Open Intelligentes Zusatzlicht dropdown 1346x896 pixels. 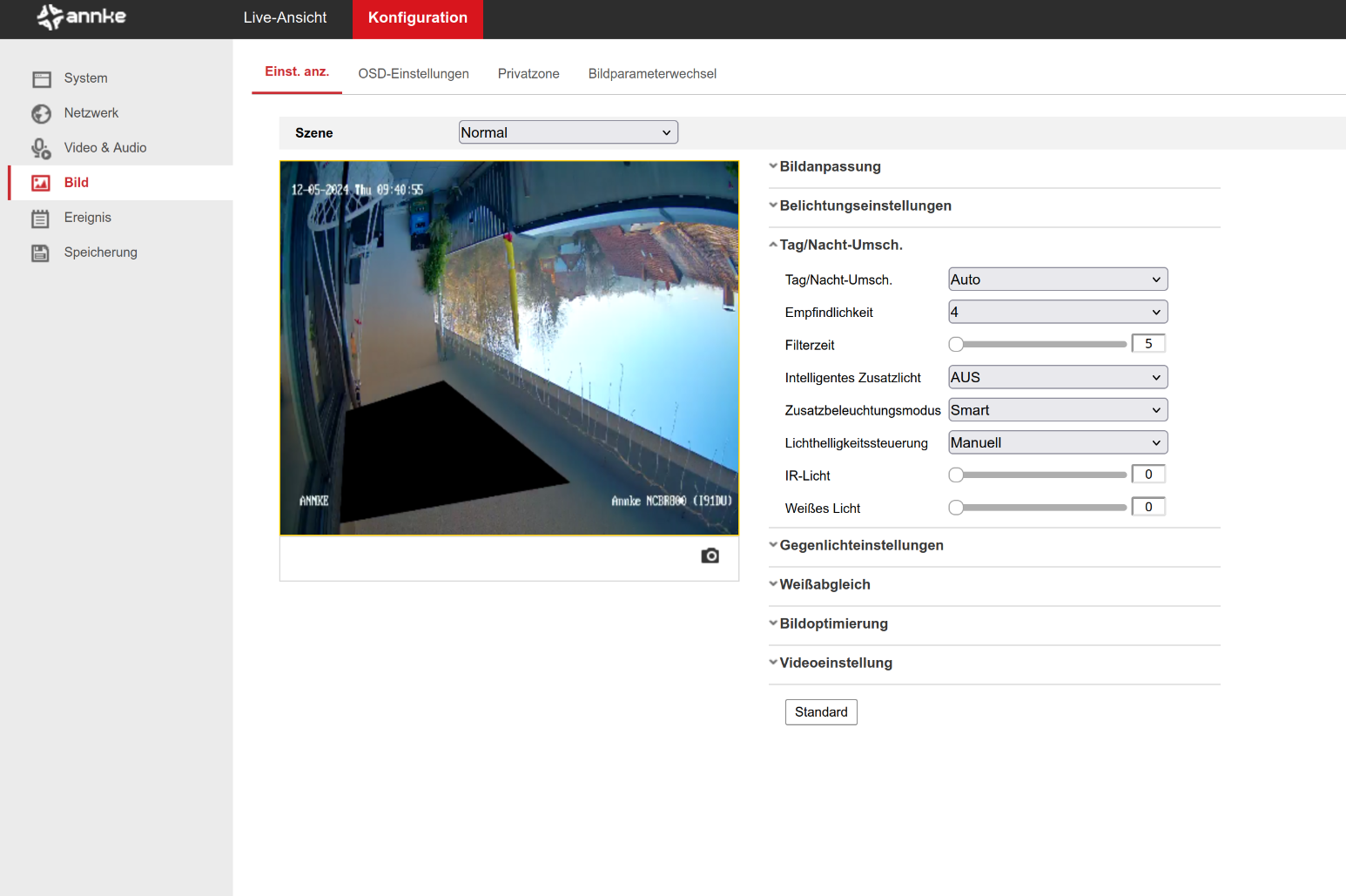coord(1057,377)
